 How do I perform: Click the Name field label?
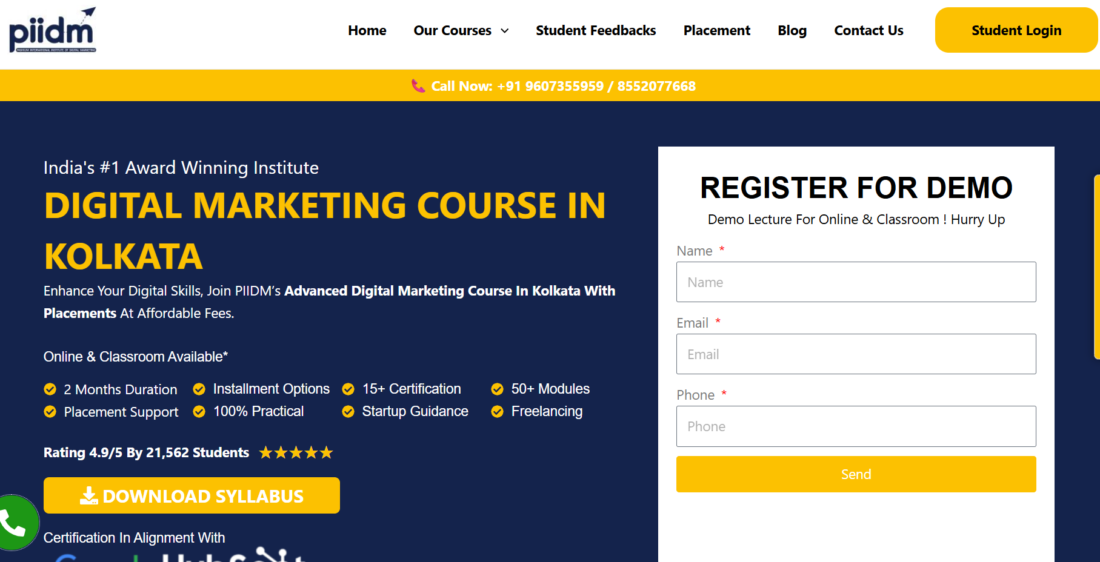coord(695,251)
